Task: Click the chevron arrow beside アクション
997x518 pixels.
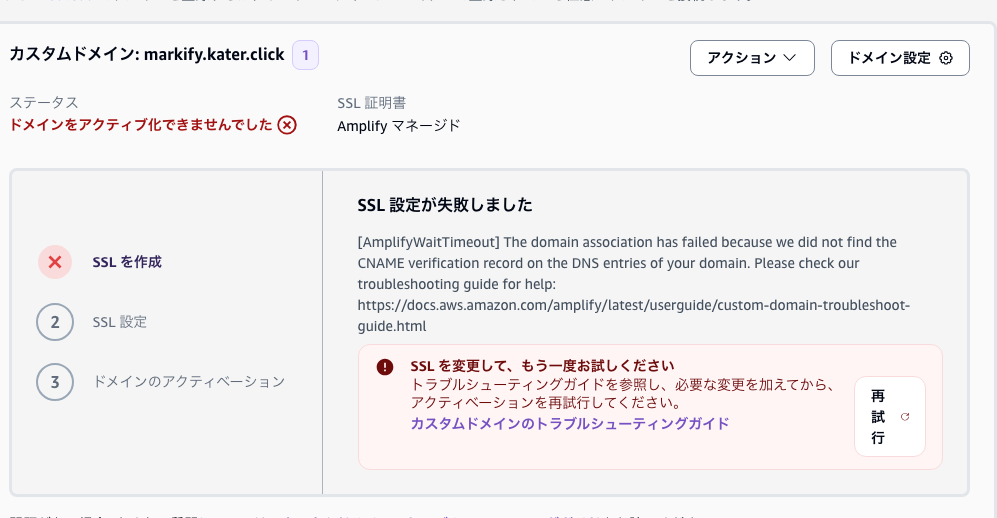Action: [x=790, y=58]
